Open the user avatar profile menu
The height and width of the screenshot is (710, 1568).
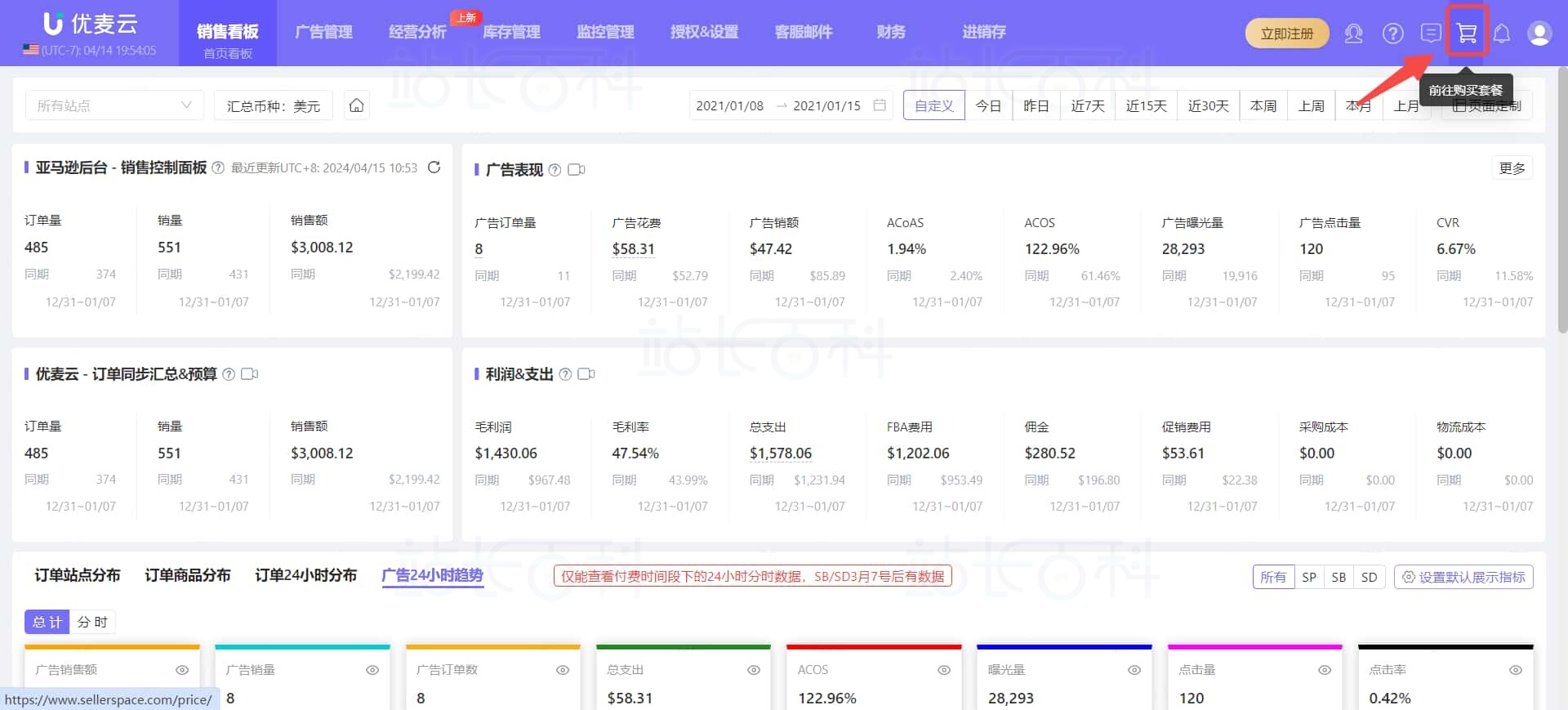click(1539, 33)
